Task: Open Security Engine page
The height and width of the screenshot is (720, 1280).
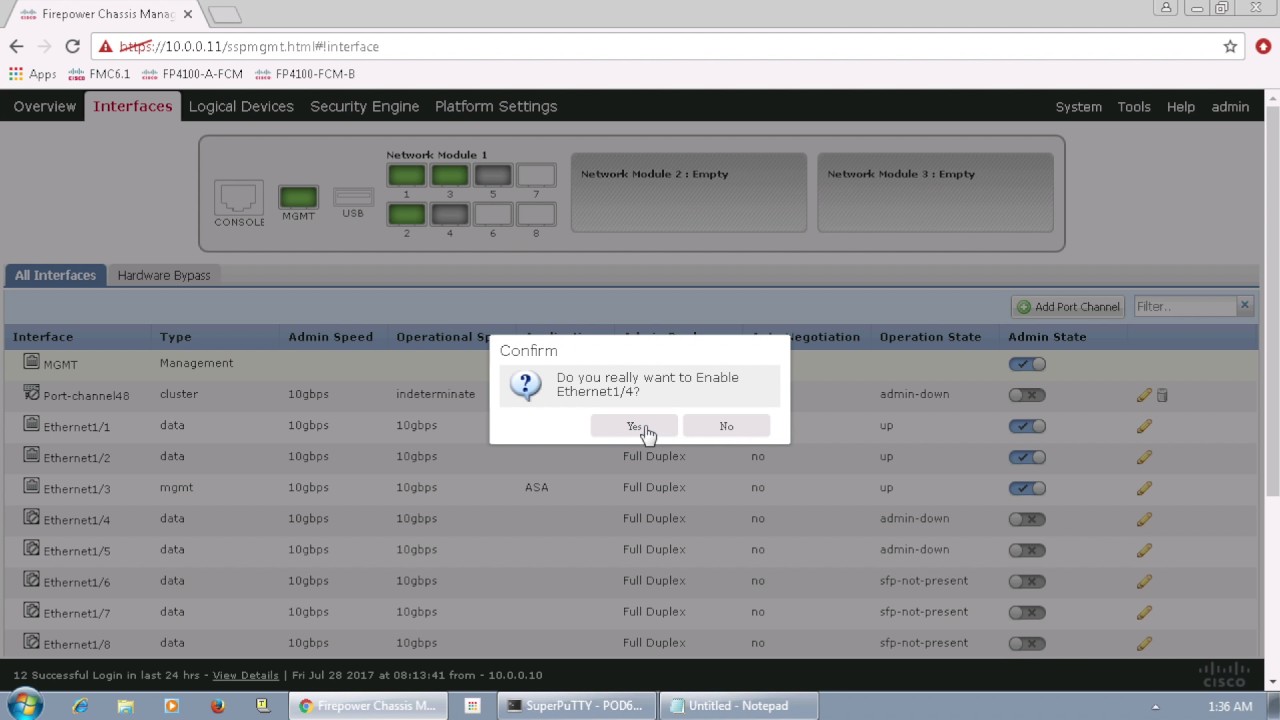Action: coord(364,106)
